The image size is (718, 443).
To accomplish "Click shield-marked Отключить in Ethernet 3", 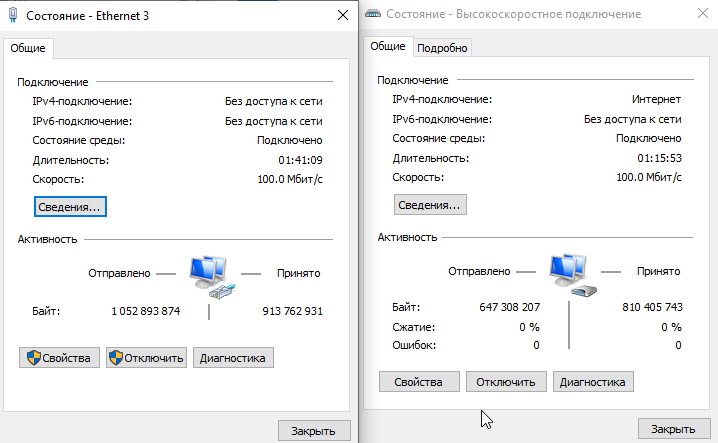I will tap(147, 358).
